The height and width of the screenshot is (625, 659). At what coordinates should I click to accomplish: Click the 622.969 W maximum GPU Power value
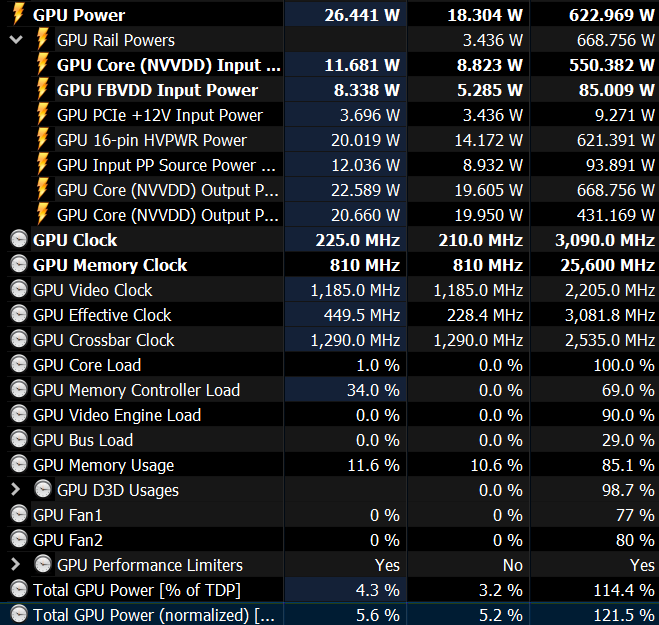612,15
